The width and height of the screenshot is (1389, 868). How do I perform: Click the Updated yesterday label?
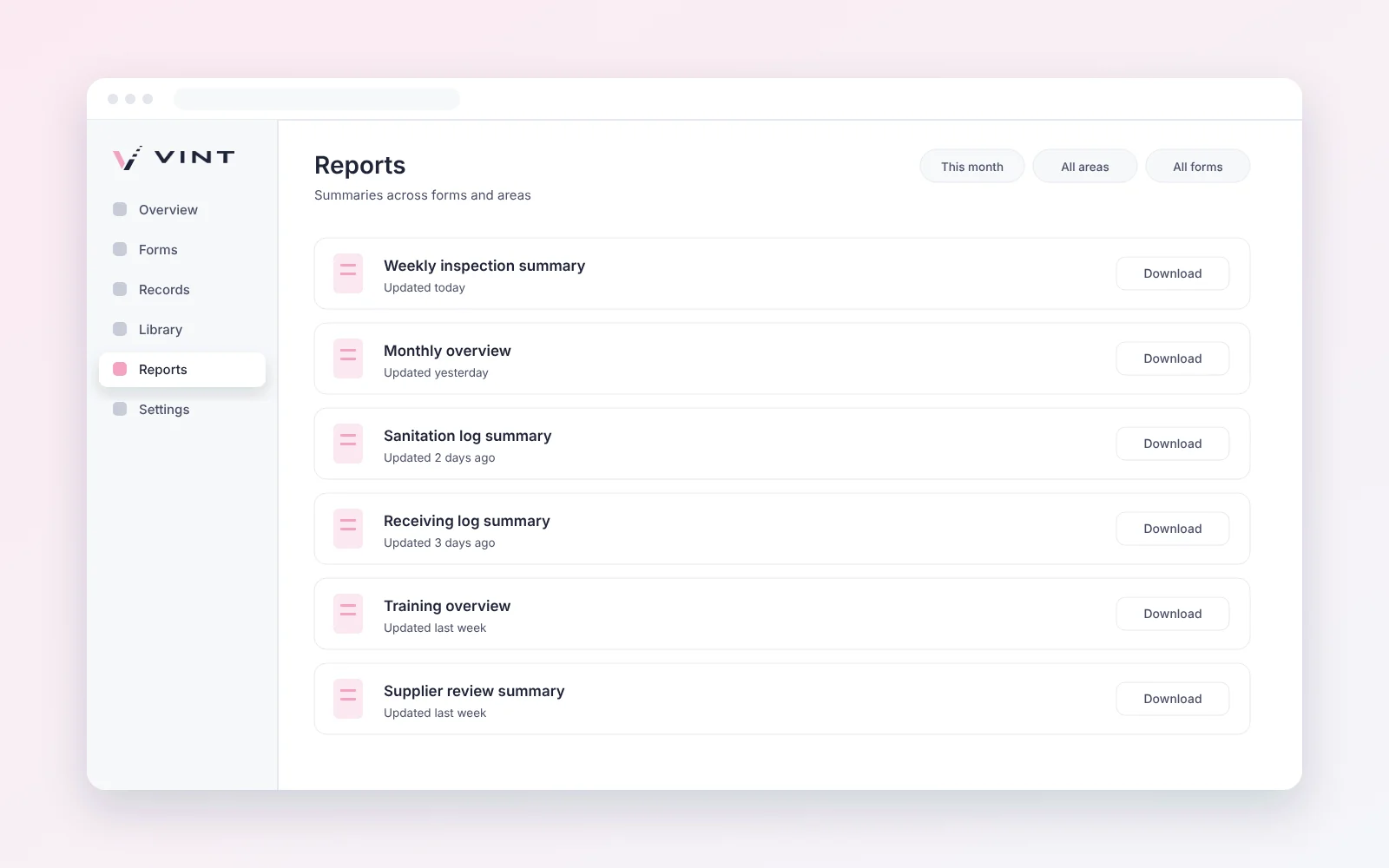click(436, 372)
